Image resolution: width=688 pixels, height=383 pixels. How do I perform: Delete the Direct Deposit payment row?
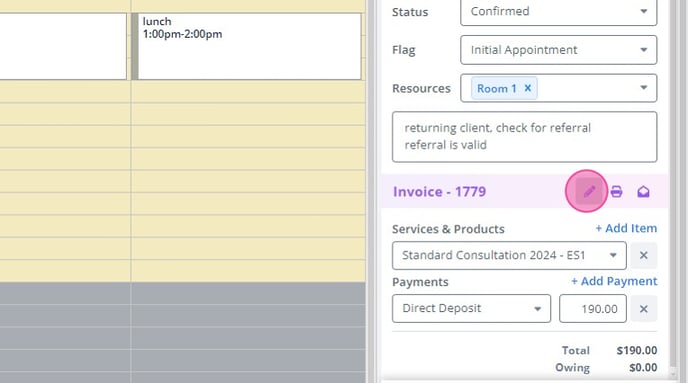click(644, 308)
